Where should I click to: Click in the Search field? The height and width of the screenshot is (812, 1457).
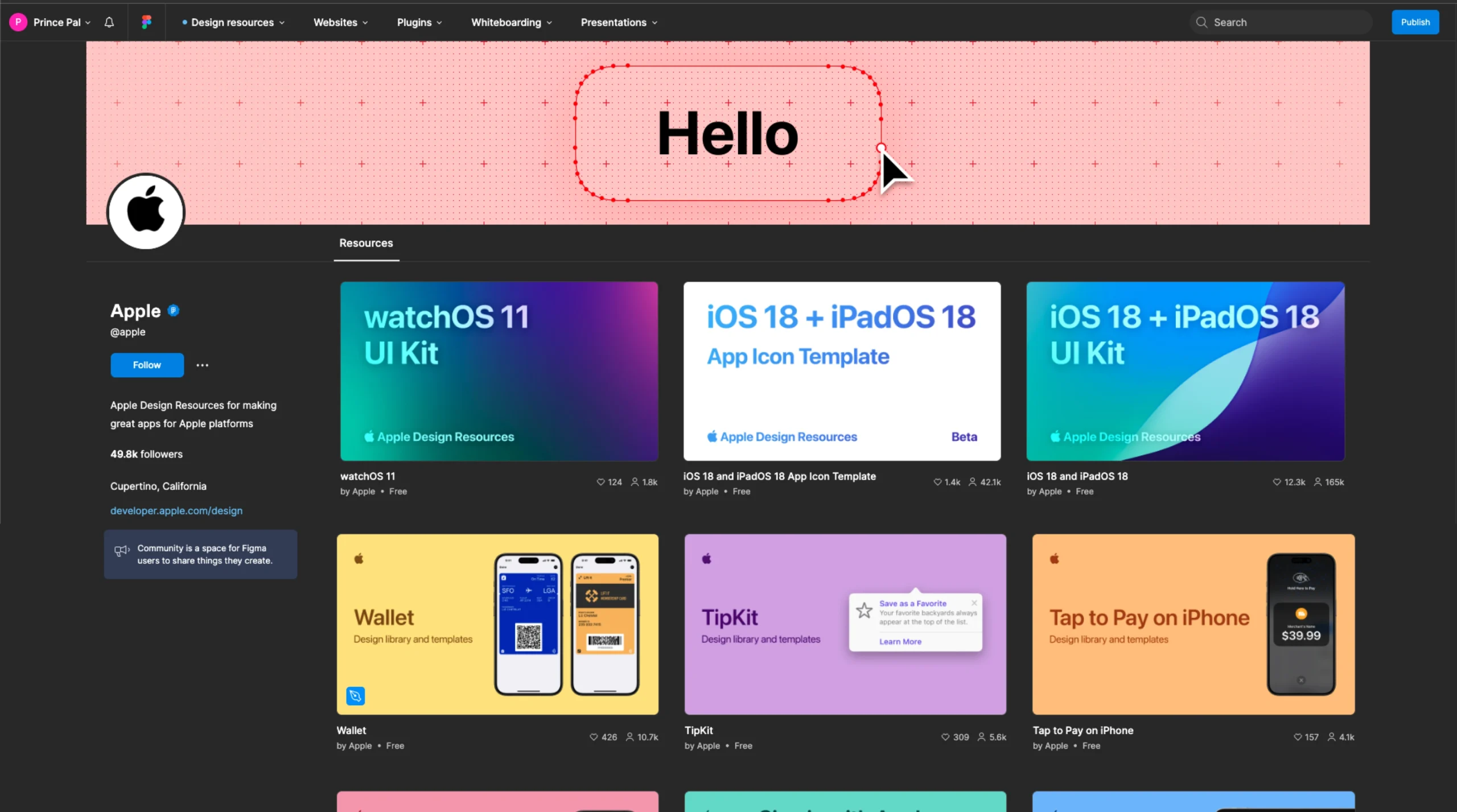point(1281,22)
